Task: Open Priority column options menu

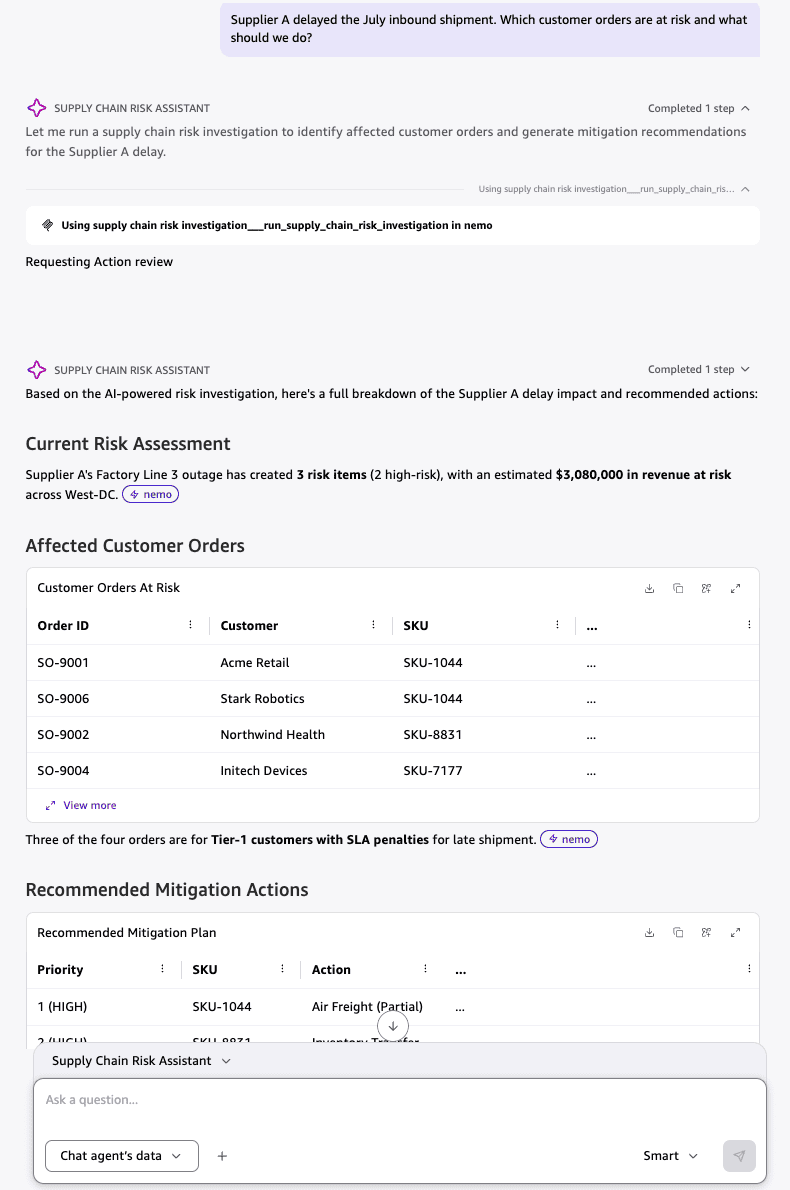Action: point(162,968)
